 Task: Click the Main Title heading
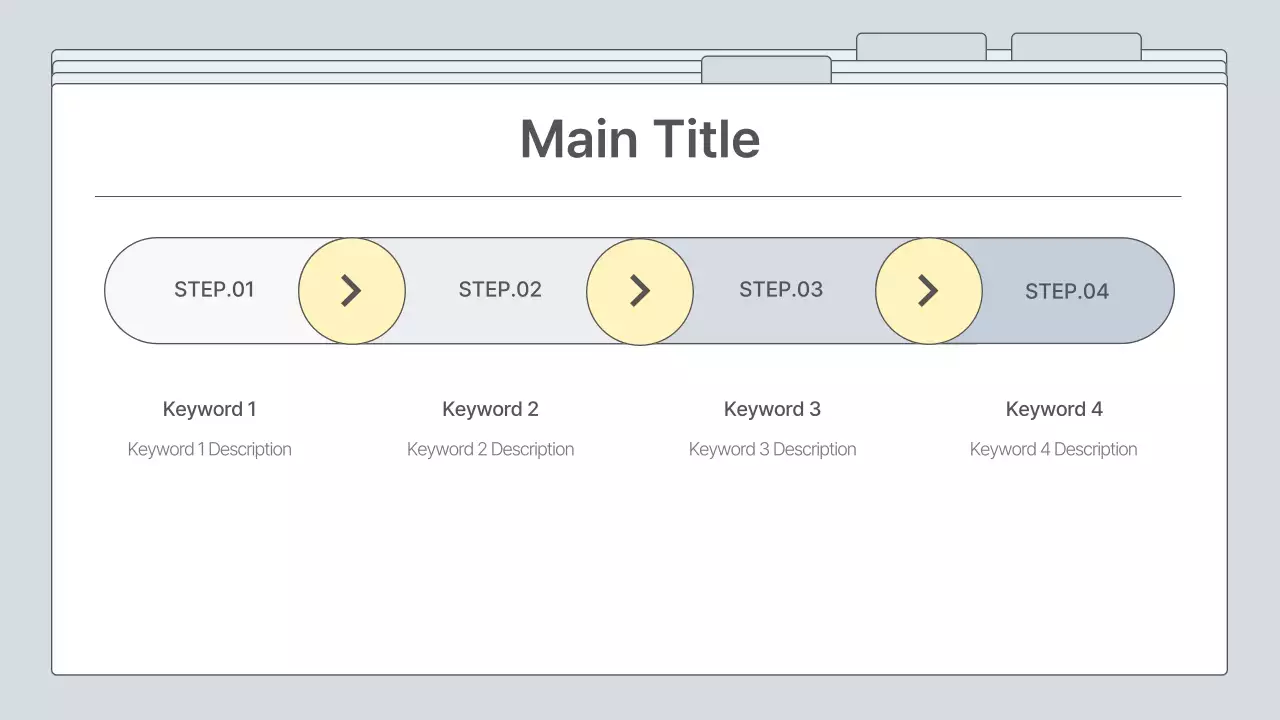pos(640,139)
